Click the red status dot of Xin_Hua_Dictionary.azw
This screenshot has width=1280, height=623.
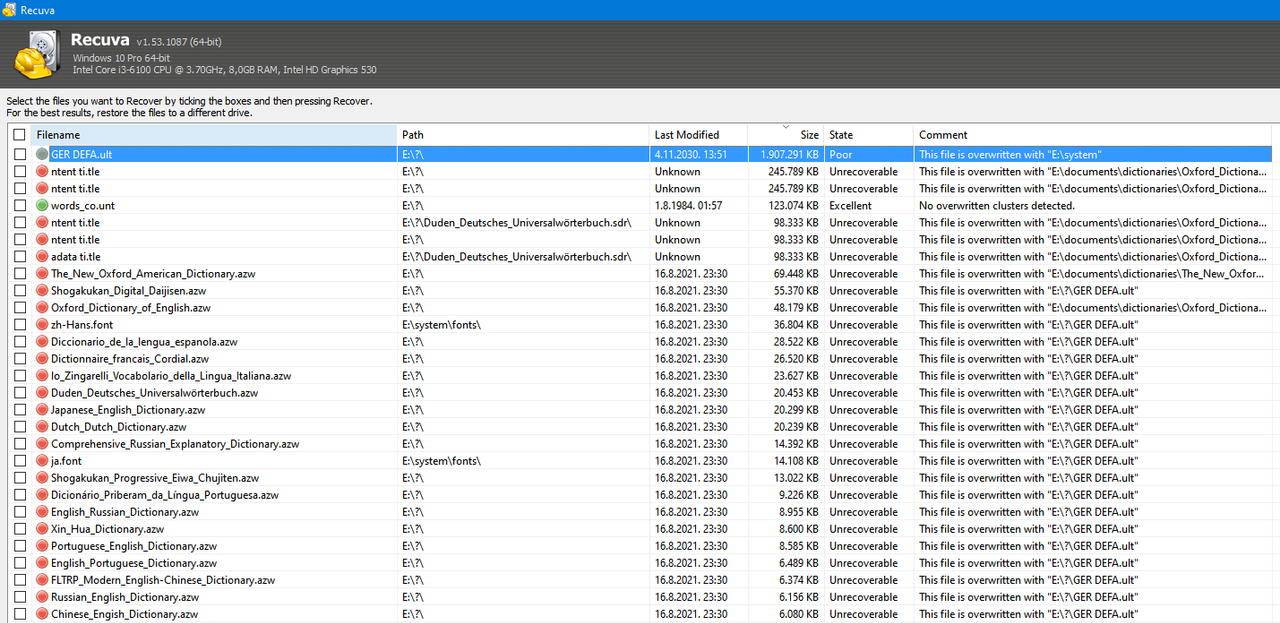[42, 529]
